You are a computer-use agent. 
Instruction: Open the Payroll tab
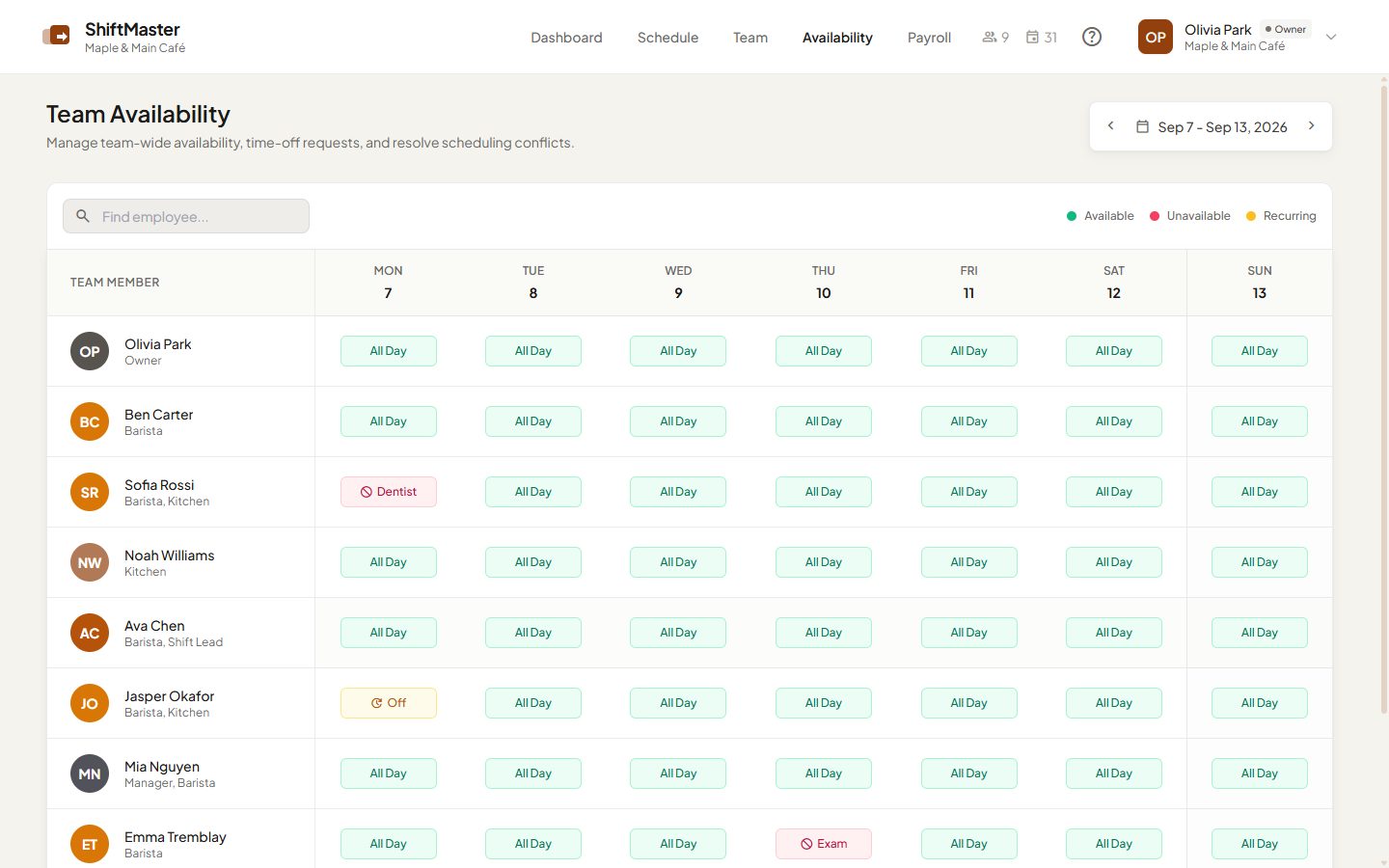tap(929, 38)
